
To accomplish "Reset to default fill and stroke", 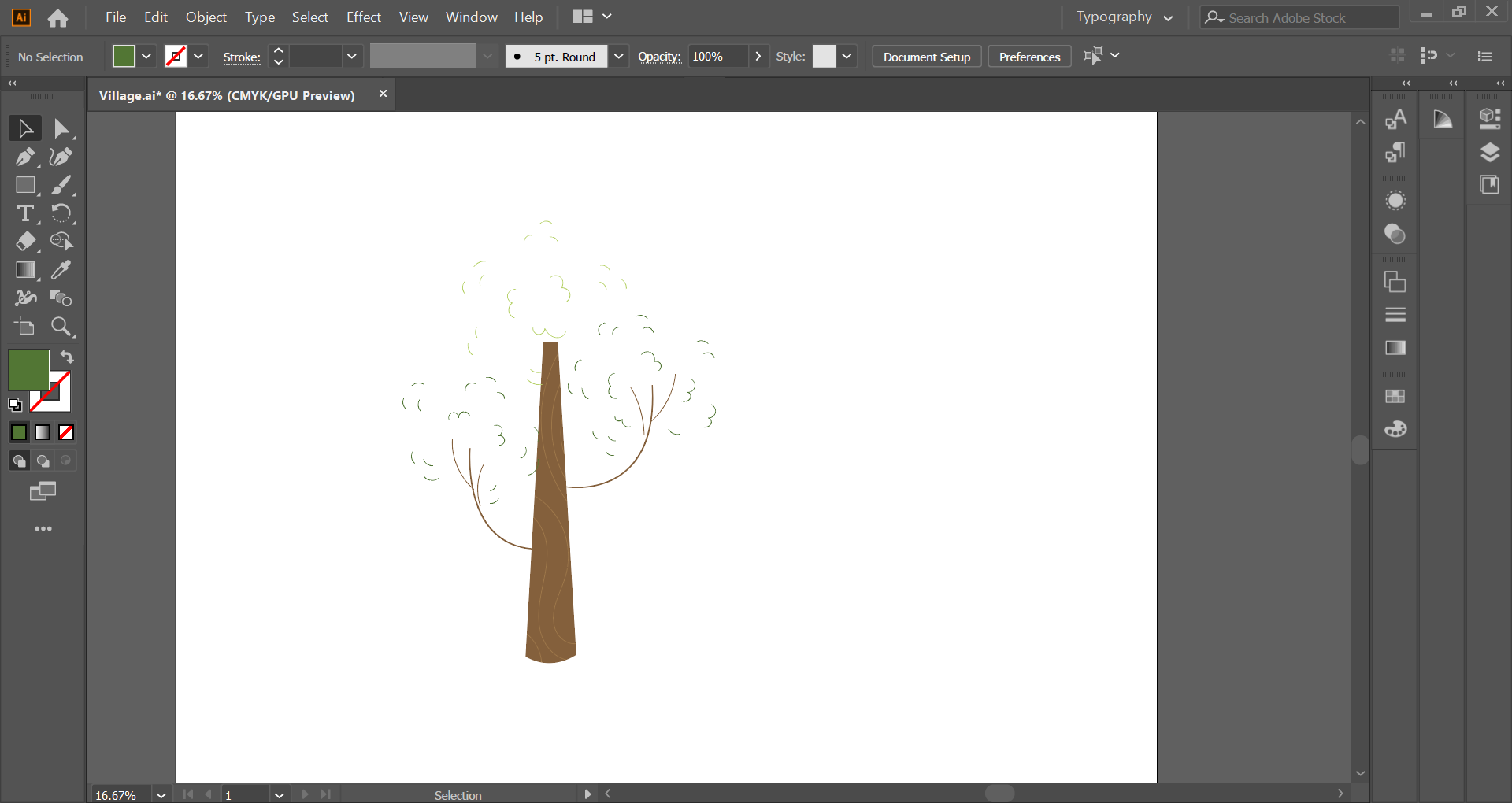I will 15,405.
